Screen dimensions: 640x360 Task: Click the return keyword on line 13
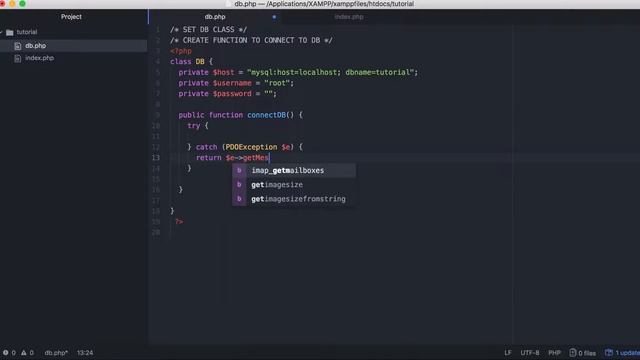209,158
